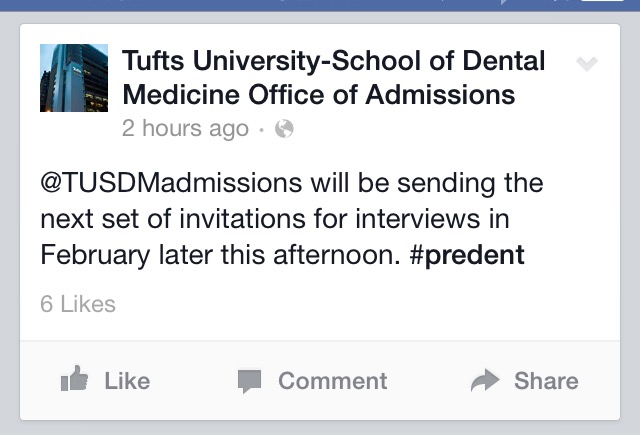Follow the #predent hashtag
The height and width of the screenshot is (435, 640).
(x=467, y=254)
